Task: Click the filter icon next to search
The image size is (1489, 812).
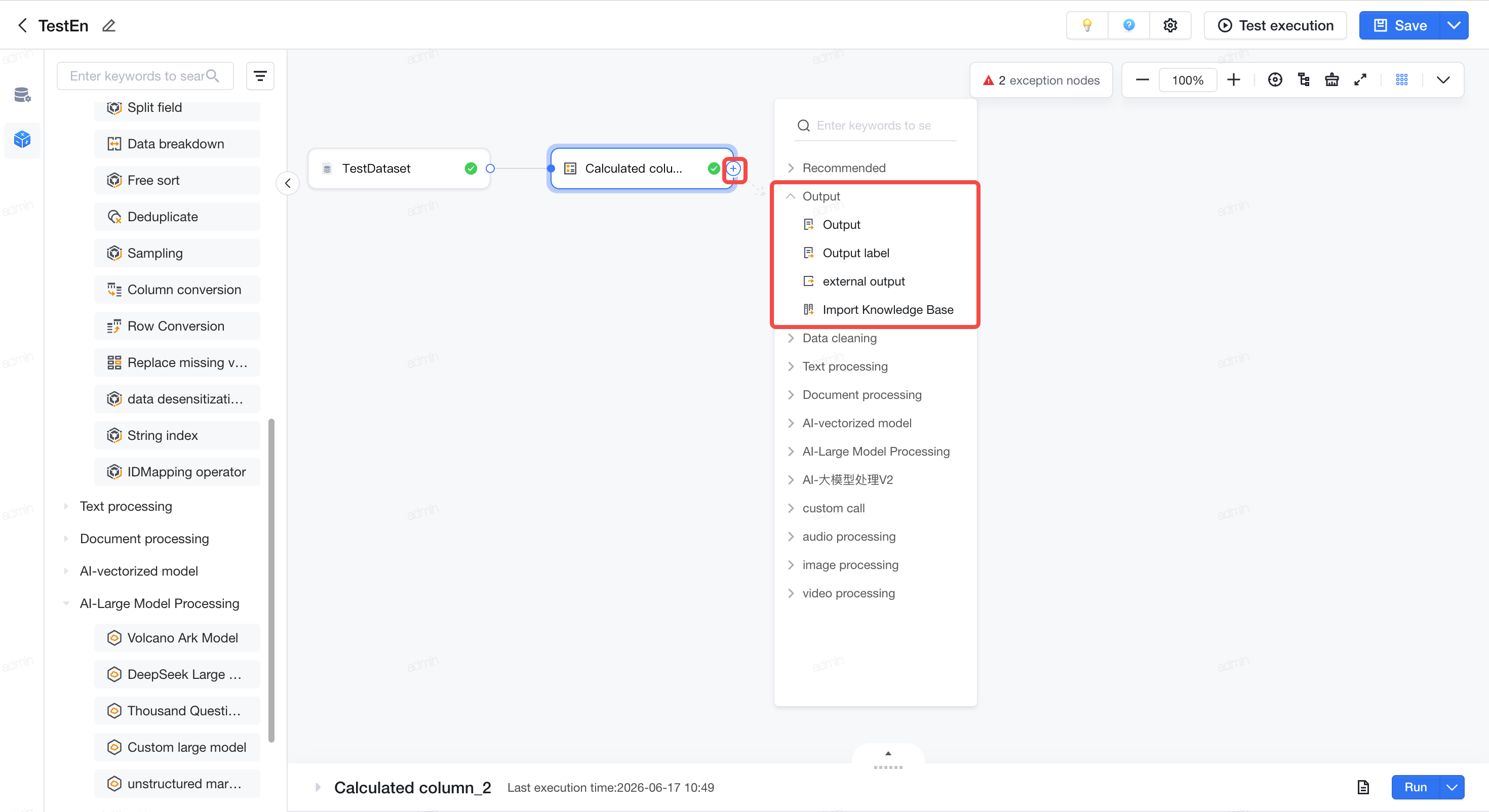Action: pos(260,76)
